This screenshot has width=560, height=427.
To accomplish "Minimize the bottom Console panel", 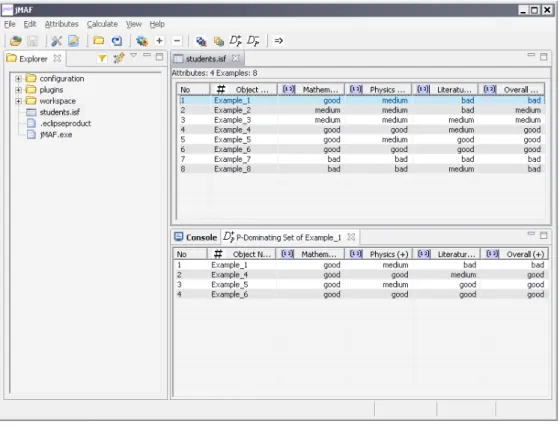I will pos(531,234).
